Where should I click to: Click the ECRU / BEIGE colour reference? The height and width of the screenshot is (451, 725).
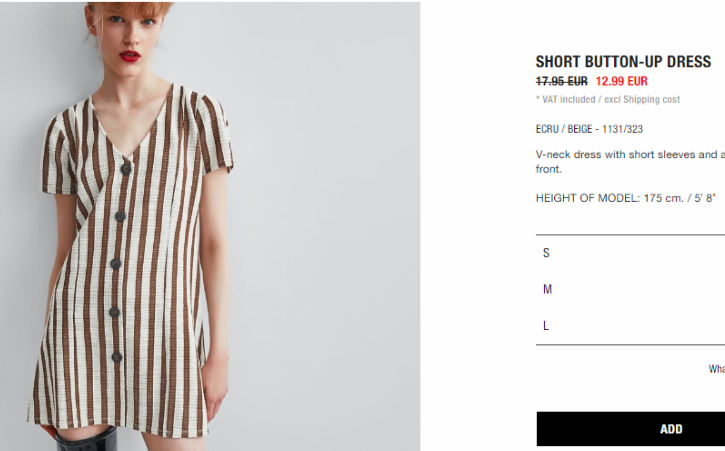pyautogui.click(x=589, y=129)
